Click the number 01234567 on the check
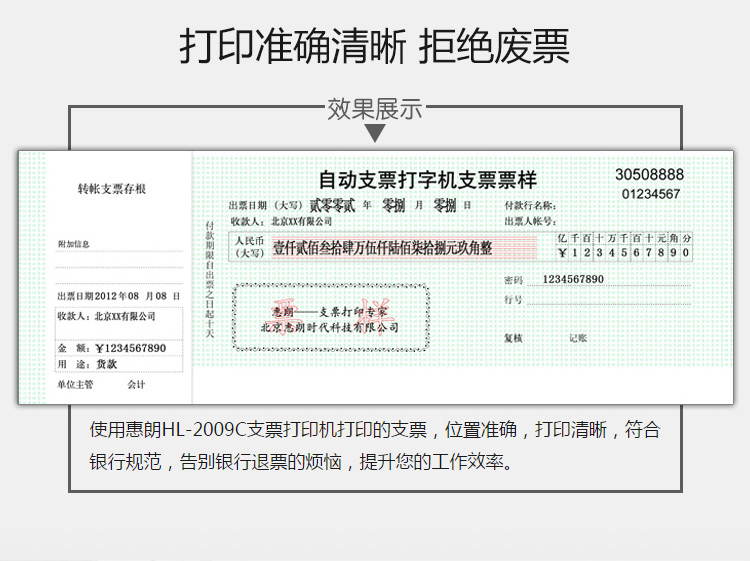The width and height of the screenshot is (750, 561). [x=651, y=194]
